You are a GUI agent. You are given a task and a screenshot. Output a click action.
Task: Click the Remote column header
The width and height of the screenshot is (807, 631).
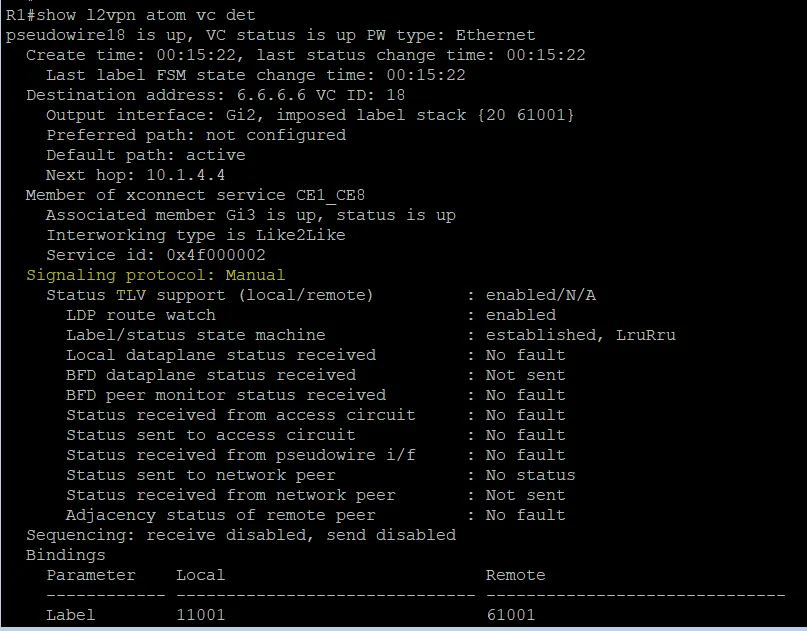[515, 575]
